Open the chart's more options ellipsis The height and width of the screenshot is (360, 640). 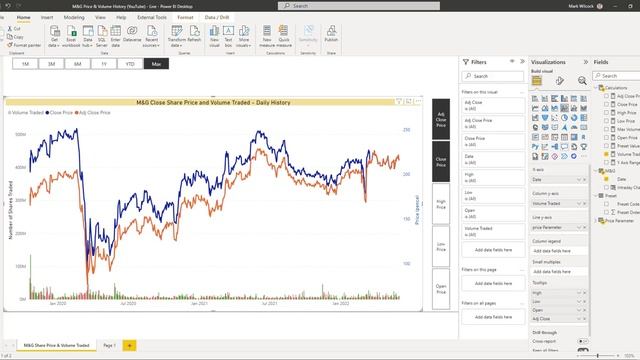(x=418, y=102)
